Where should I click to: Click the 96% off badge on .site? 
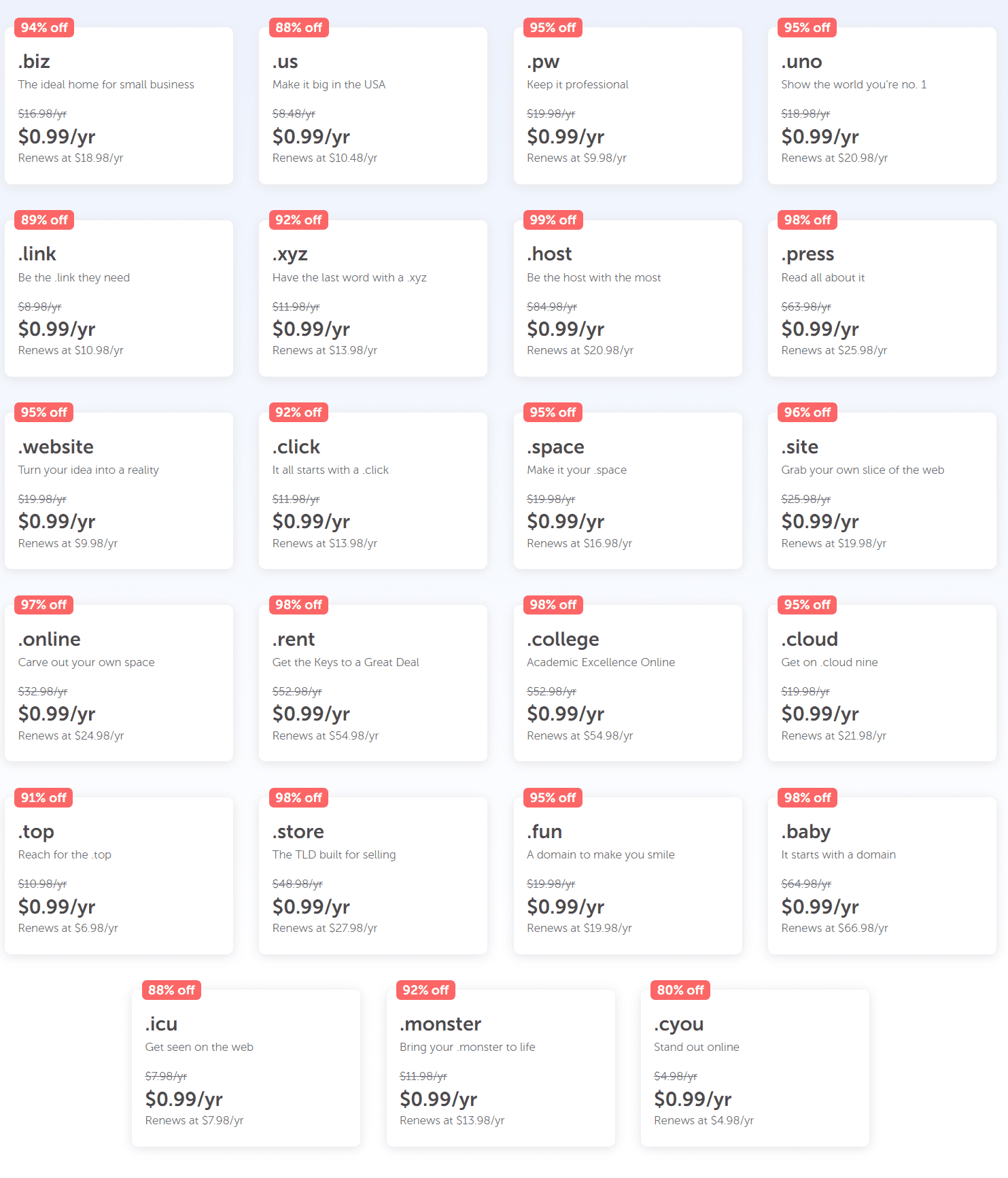[x=807, y=413]
